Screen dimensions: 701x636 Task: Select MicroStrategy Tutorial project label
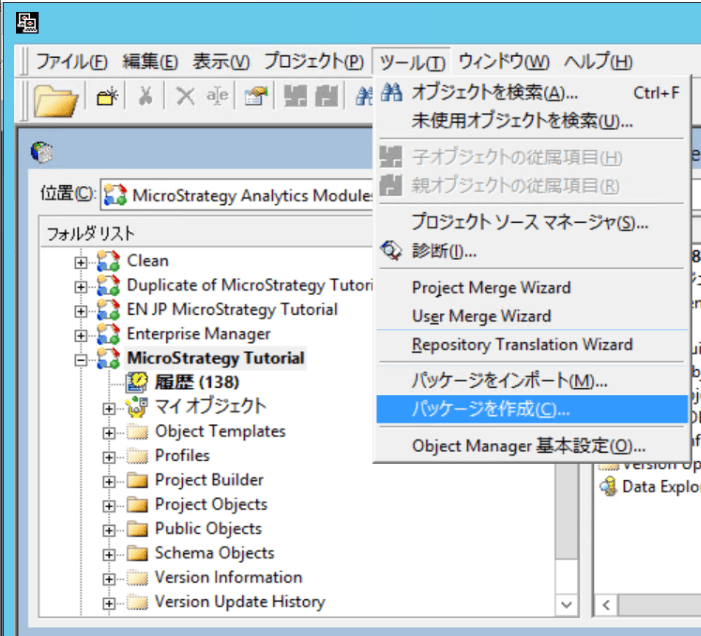[x=215, y=358]
